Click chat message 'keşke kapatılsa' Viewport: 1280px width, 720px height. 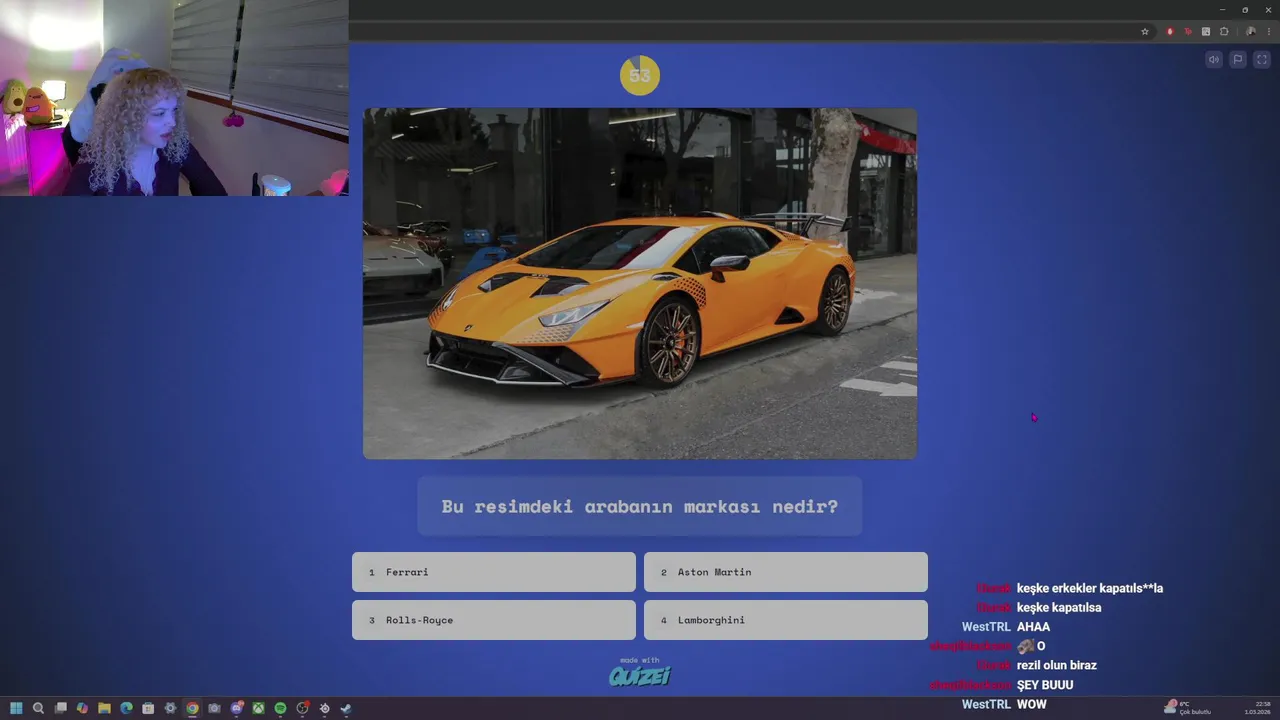coord(1059,608)
